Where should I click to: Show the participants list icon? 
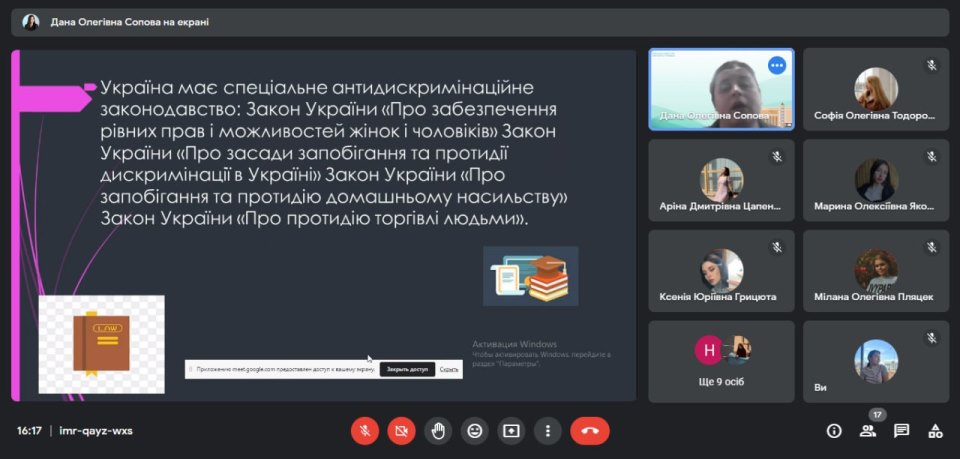point(868,431)
